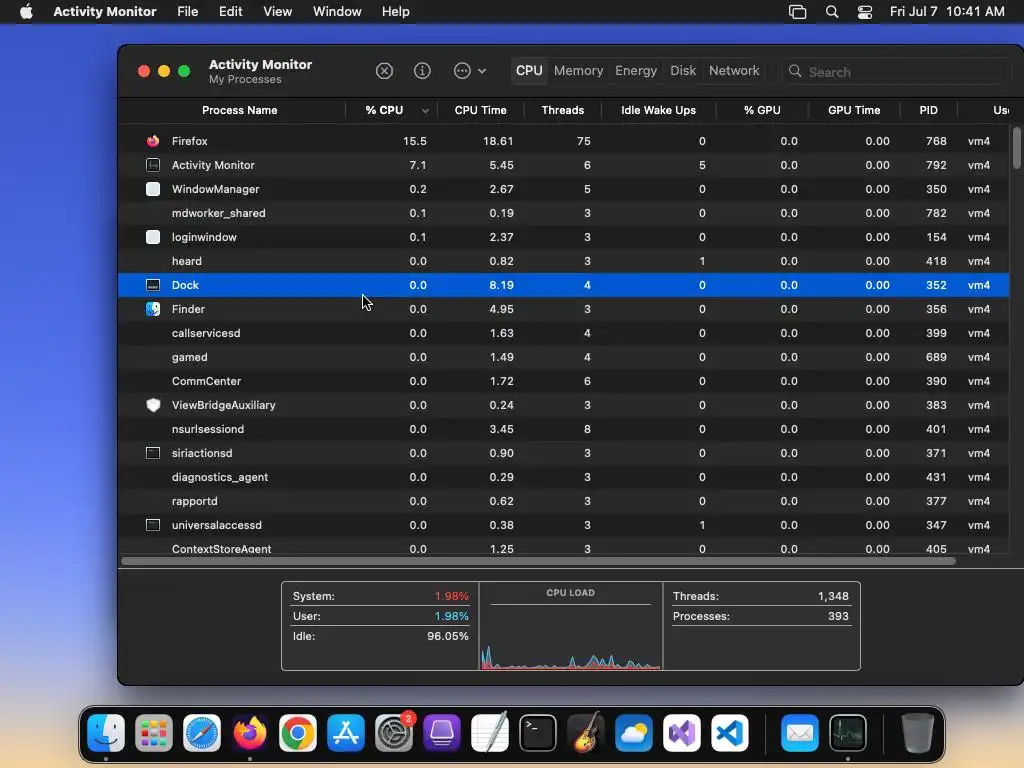Click the WindowManager process icon
Viewport: 1024px width, 768px height.
(x=153, y=189)
